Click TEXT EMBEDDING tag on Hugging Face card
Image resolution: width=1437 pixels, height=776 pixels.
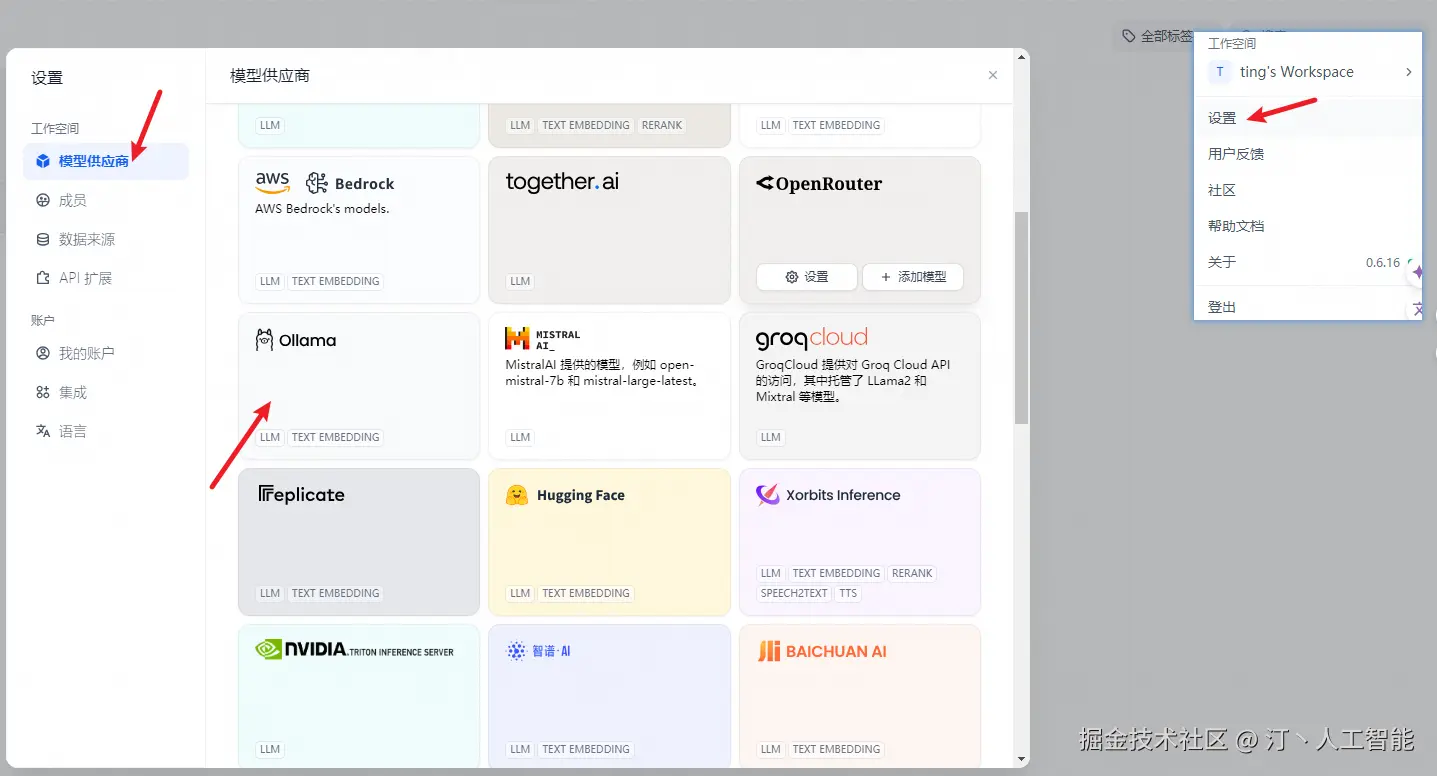coord(585,593)
